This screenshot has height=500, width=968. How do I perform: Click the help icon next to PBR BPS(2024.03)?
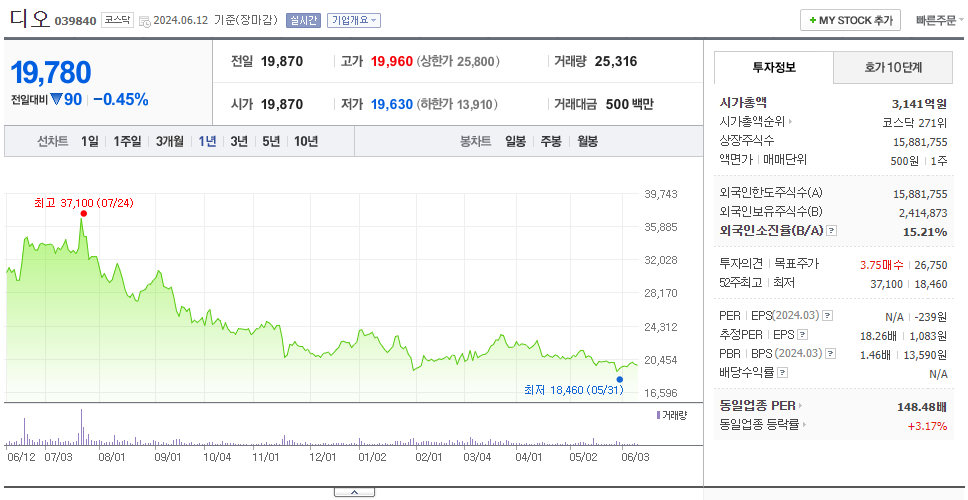(x=831, y=354)
